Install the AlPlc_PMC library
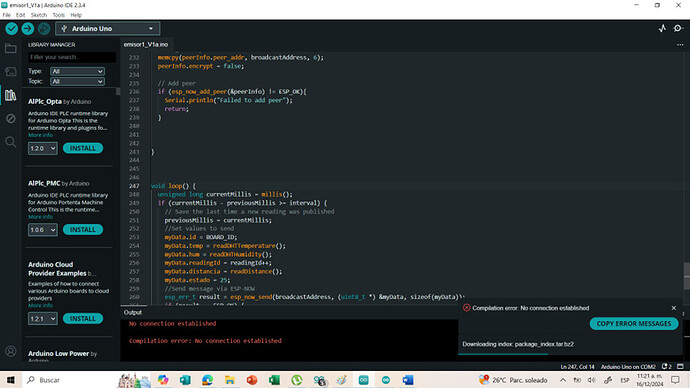The image size is (690, 388). [83, 230]
